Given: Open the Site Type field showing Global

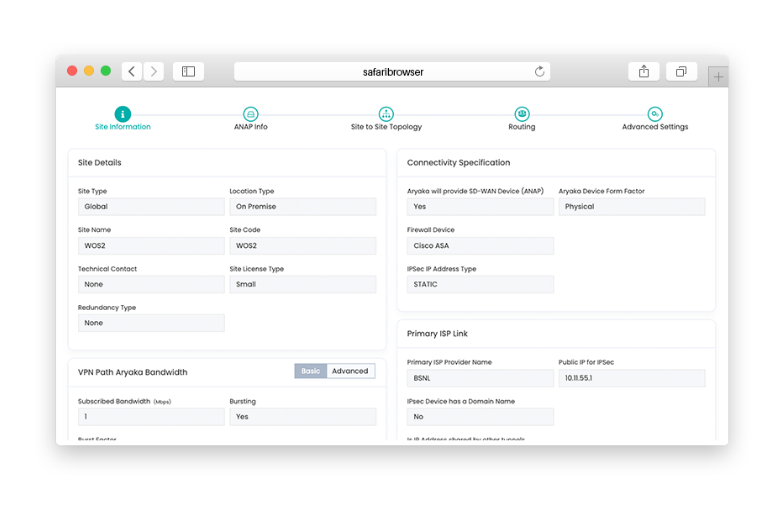Looking at the screenshot, I should click(x=151, y=206).
